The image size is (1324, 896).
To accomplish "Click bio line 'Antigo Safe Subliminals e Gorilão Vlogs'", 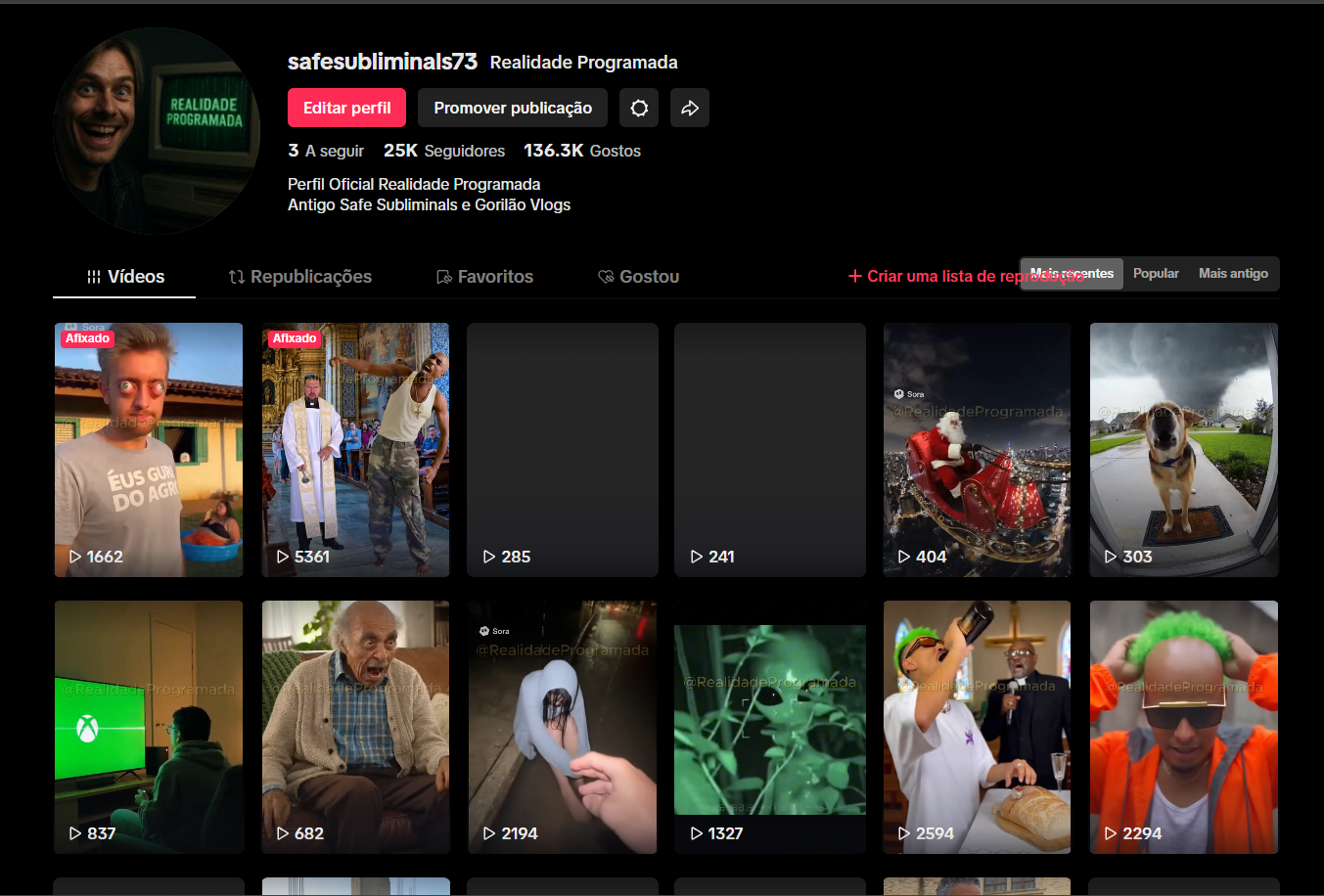I will [429, 204].
